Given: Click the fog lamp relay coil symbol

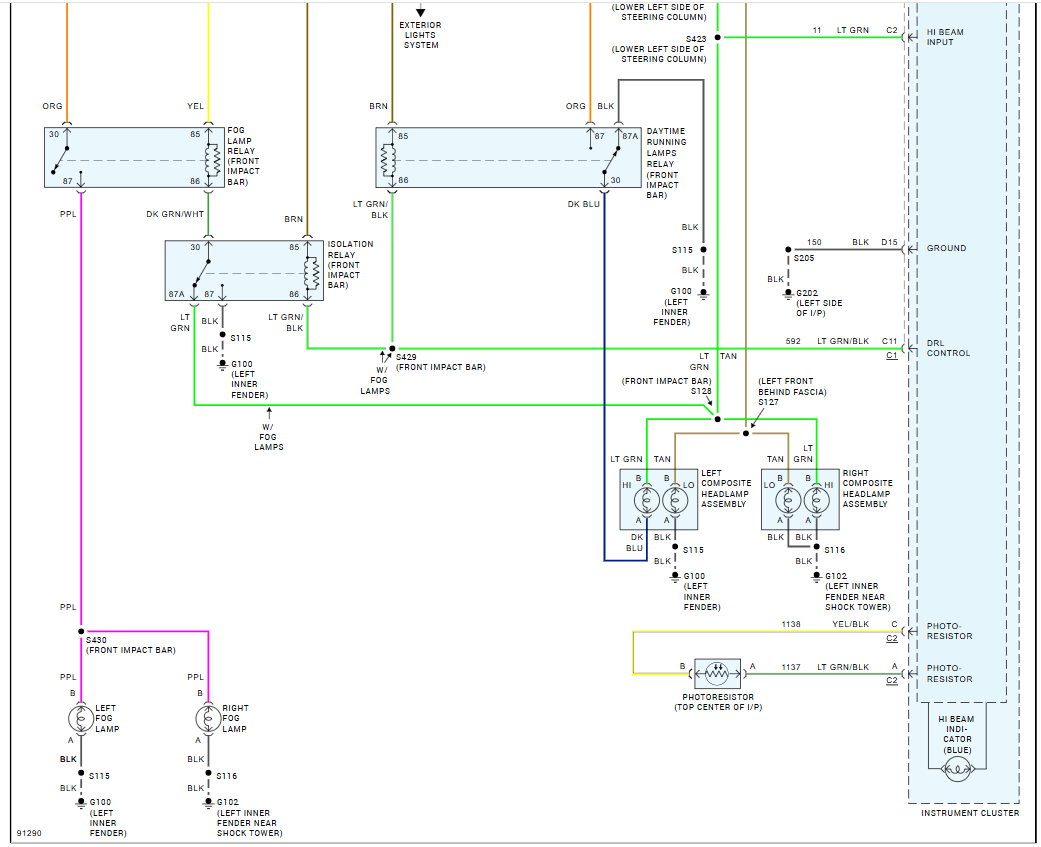Looking at the screenshot, I should (211, 158).
